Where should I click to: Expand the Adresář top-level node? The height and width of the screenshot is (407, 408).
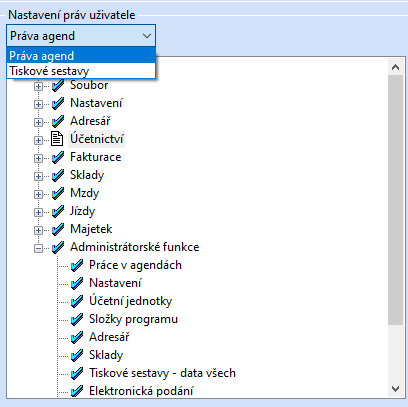click(38, 122)
